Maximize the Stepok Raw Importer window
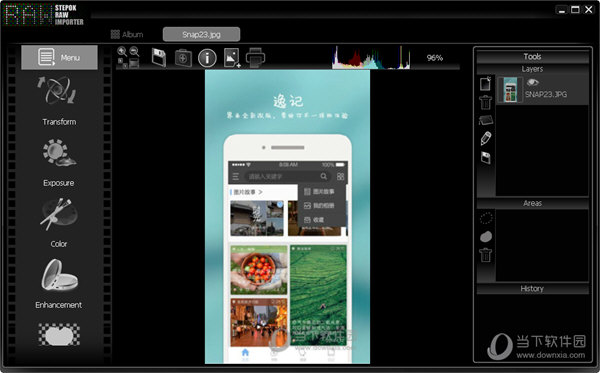 (575, 10)
